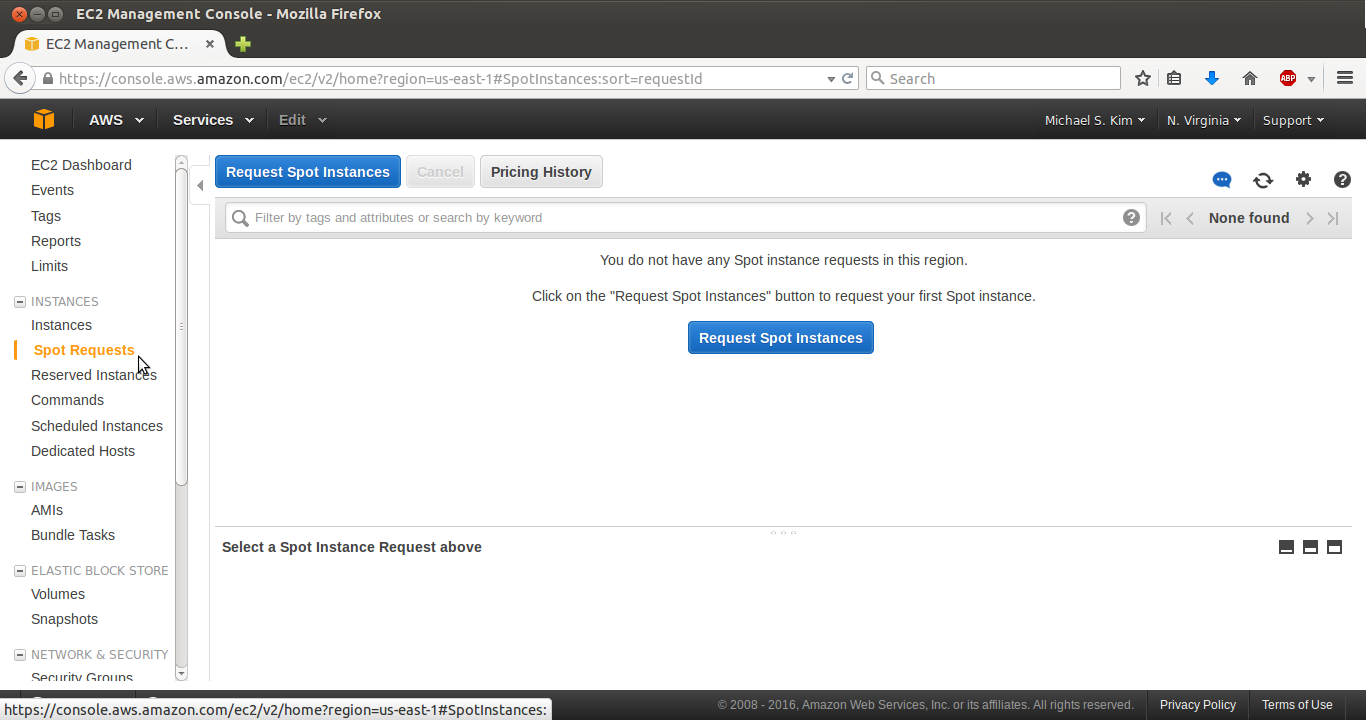Click the filter by tags search field
The height and width of the screenshot is (720, 1366).
point(686,217)
